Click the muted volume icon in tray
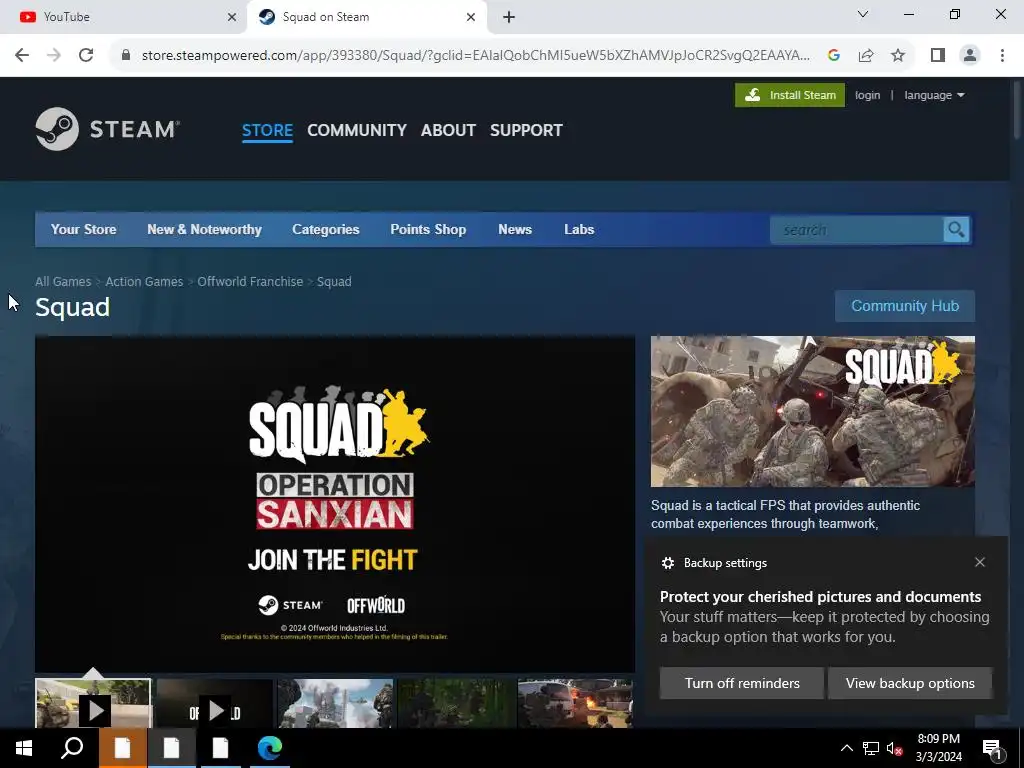This screenshot has height=768, width=1024. click(895, 748)
